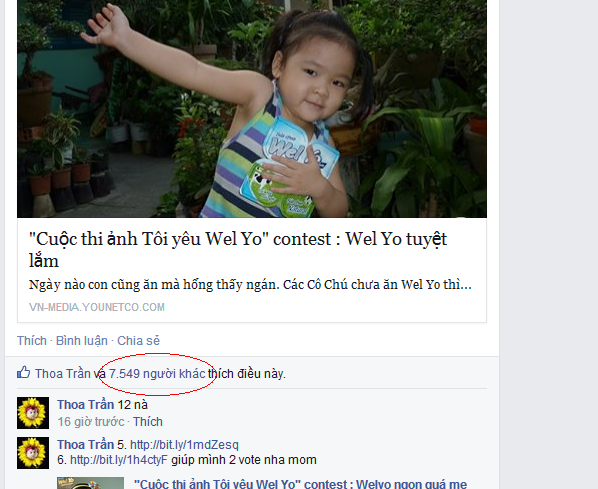Screen dimensions: 598x489
Task: Click sunflower avatar on the bit.ly comment
Action: coord(33,453)
